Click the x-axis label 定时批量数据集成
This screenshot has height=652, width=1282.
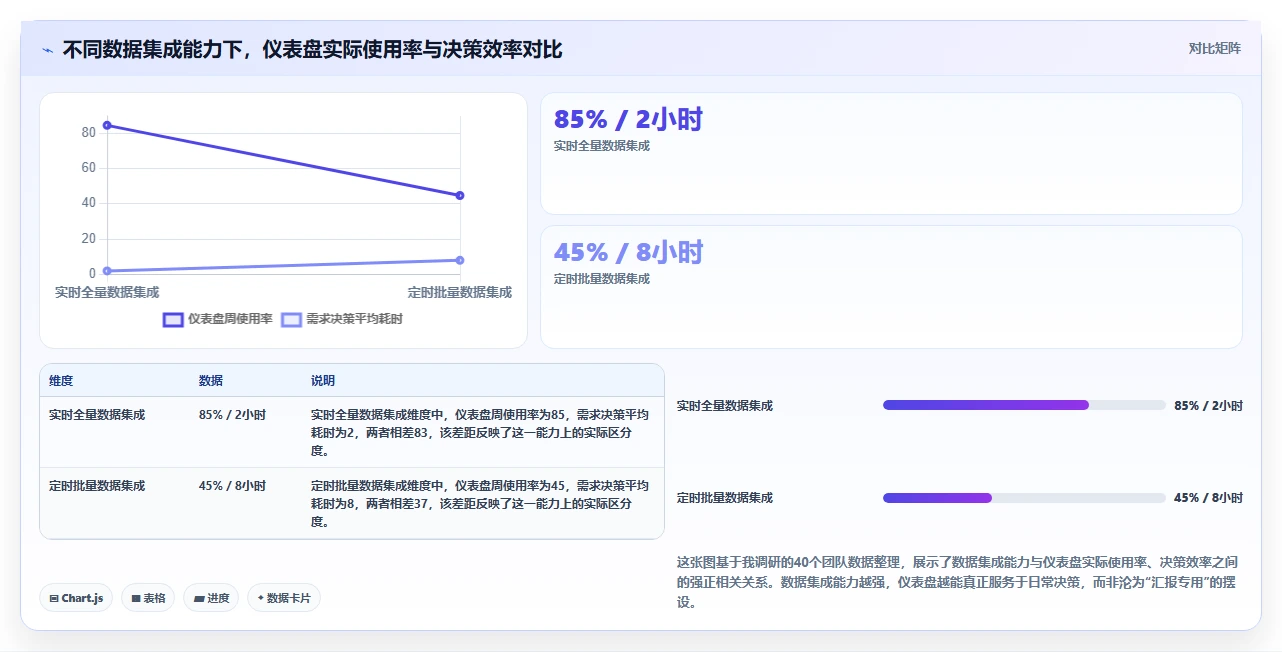[x=460, y=292]
